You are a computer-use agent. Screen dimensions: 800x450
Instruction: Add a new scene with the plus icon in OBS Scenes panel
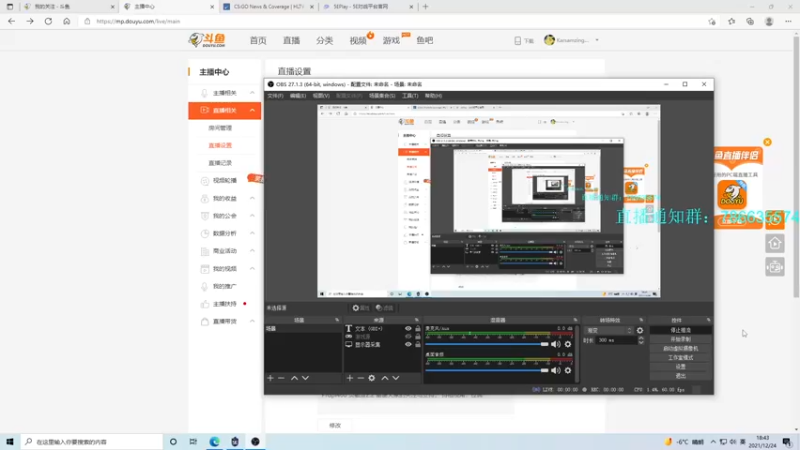(270, 378)
